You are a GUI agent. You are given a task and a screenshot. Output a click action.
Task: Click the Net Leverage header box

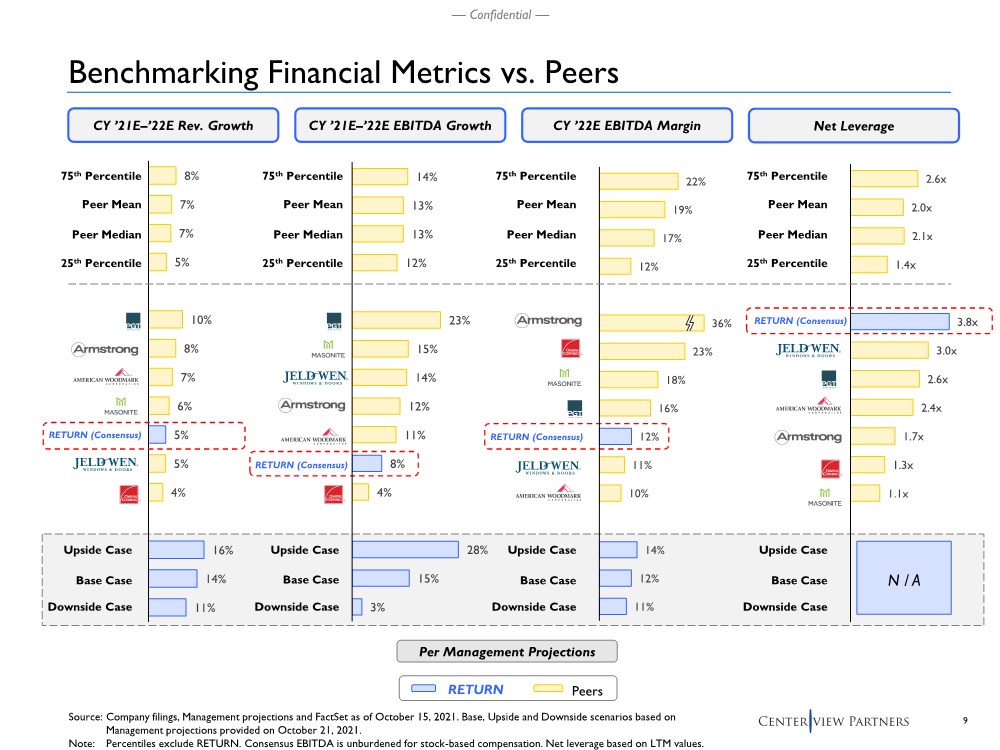(x=853, y=126)
